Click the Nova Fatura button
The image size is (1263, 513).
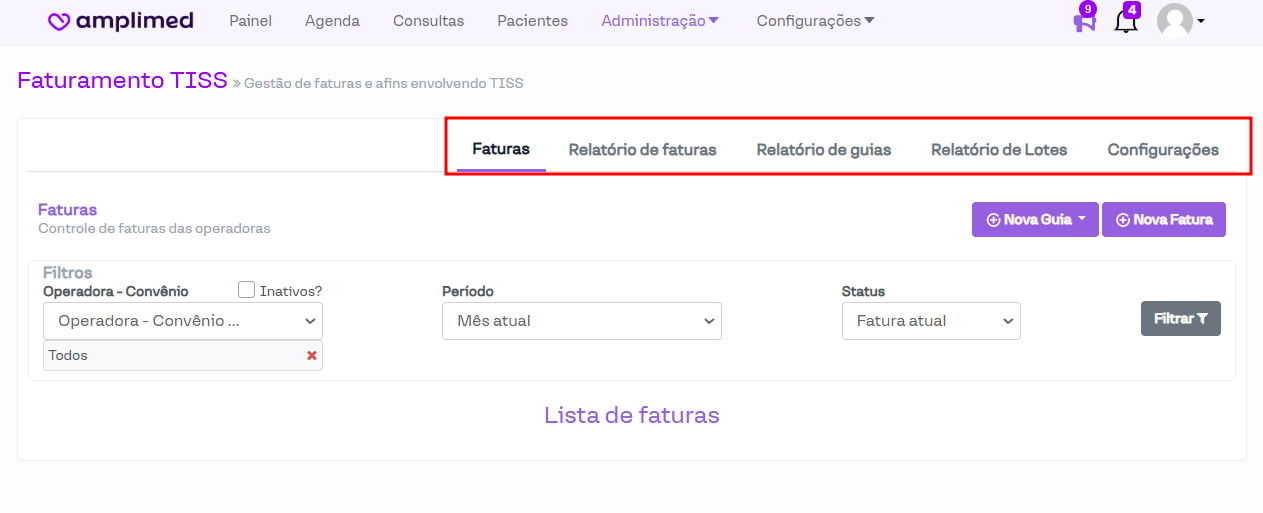point(1163,220)
